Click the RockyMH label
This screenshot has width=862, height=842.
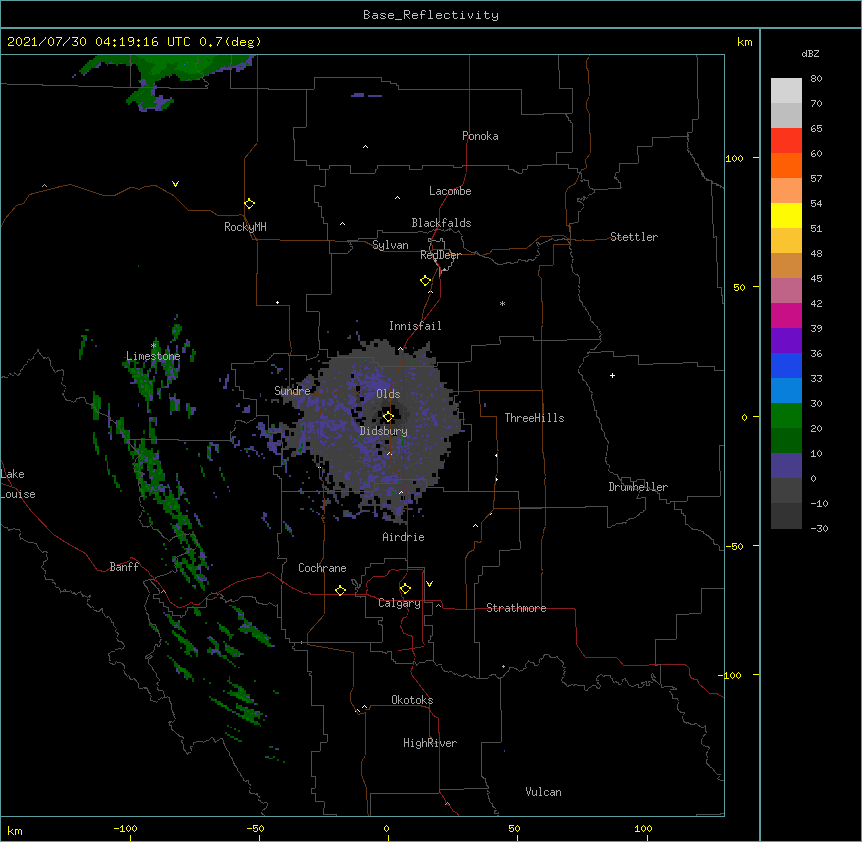(245, 227)
